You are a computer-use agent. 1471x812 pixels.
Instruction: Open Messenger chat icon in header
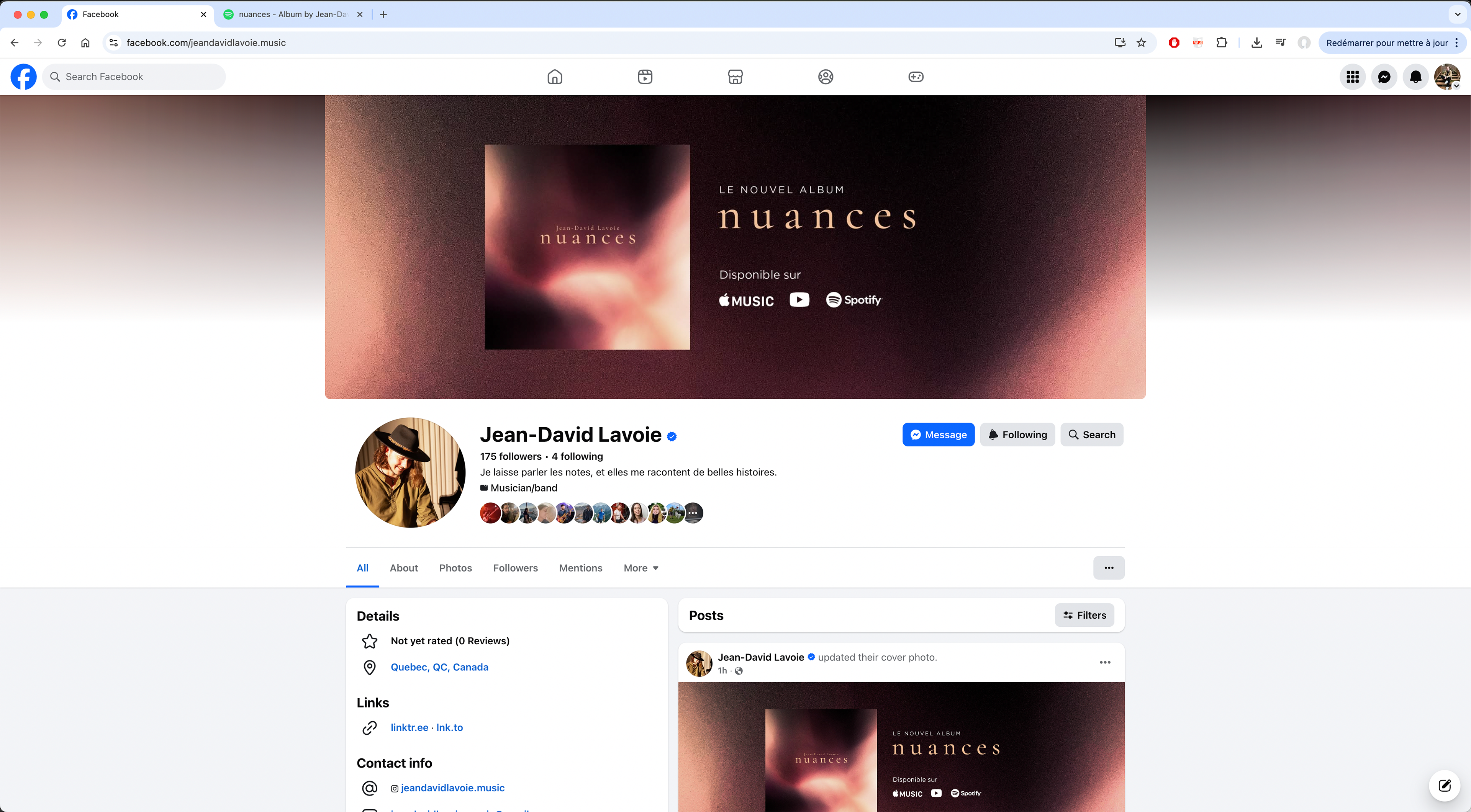coord(1384,77)
